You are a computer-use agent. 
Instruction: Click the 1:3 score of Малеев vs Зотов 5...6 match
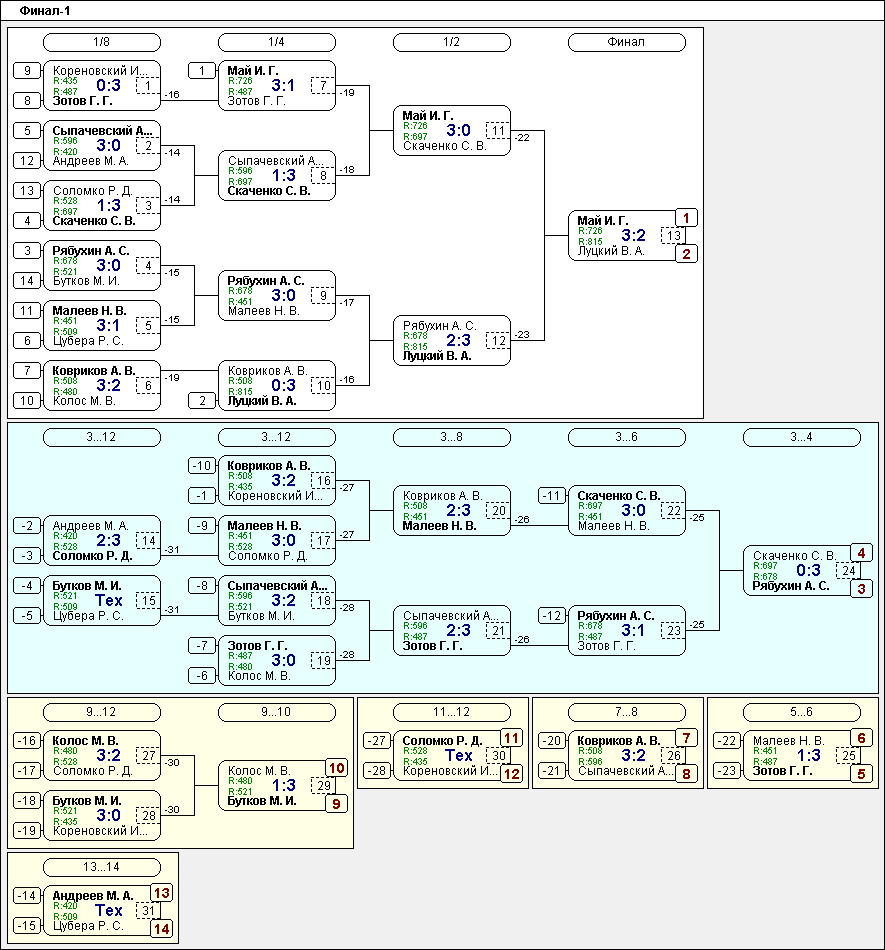coord(808,756)
